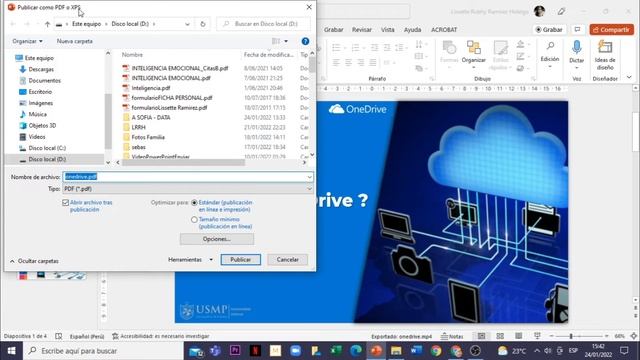The image size is (640, 360).
Task: Open Zoom from the taskbar
Action: pos(296,351)
